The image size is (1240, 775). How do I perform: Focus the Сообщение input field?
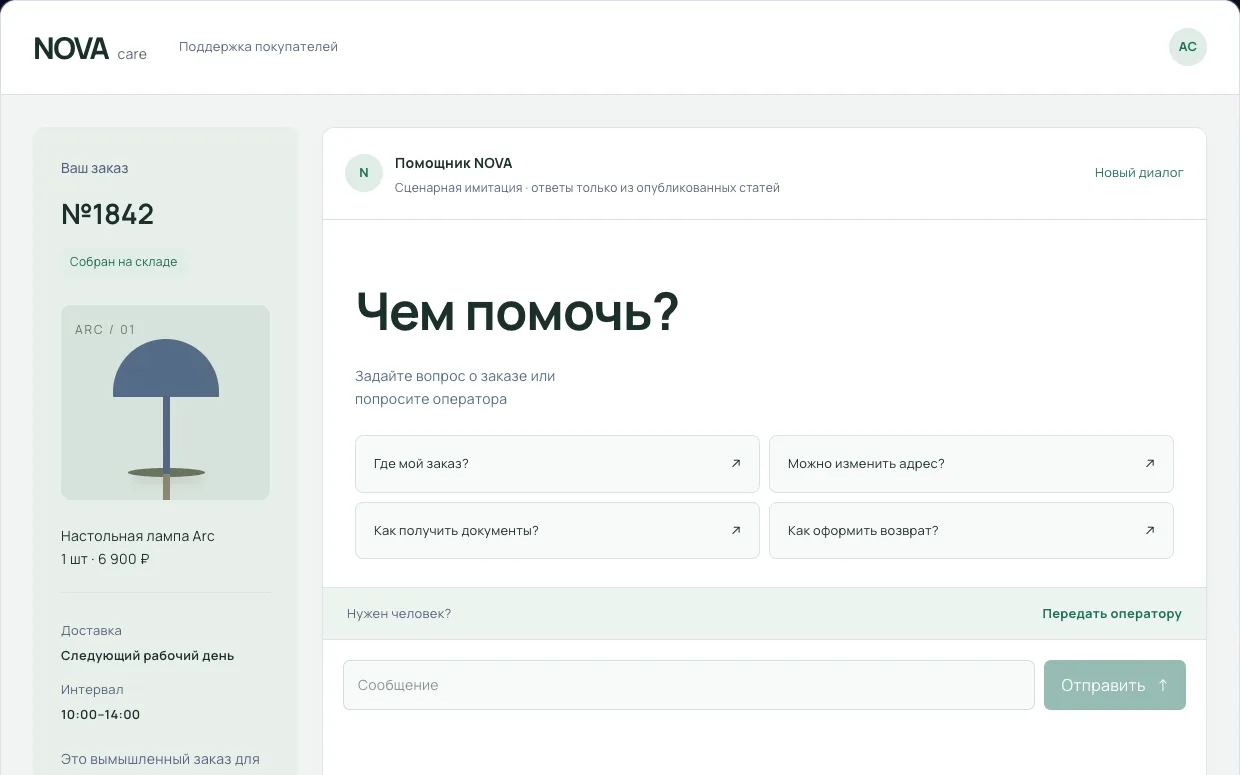[x=689, y=685]
